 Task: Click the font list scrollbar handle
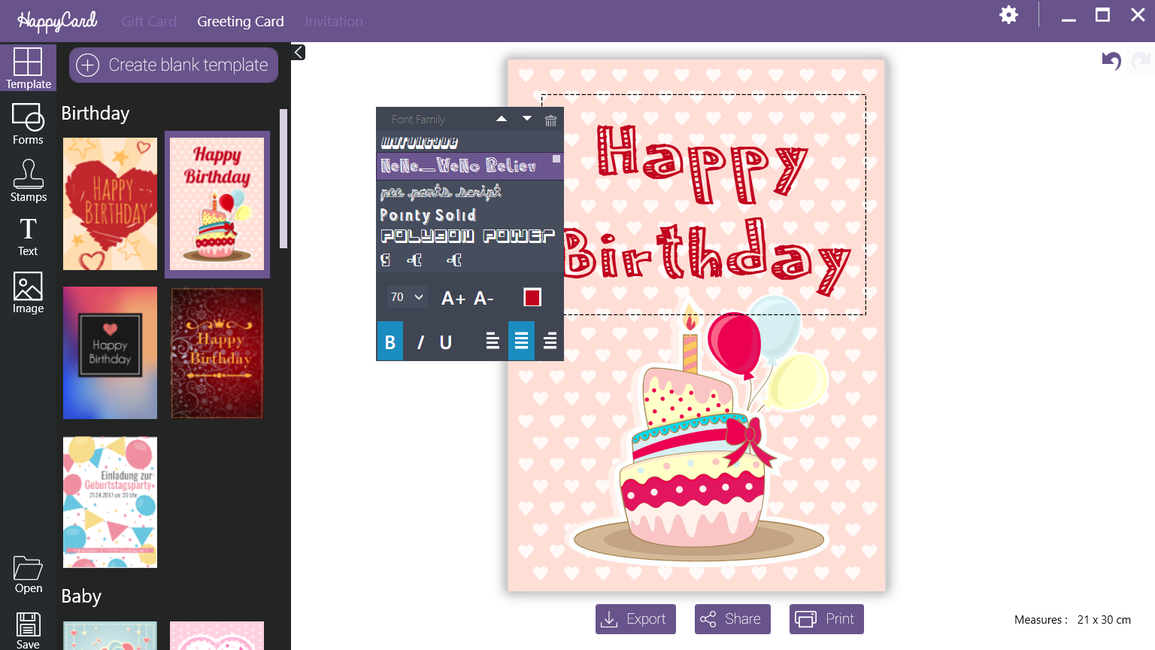557,159
